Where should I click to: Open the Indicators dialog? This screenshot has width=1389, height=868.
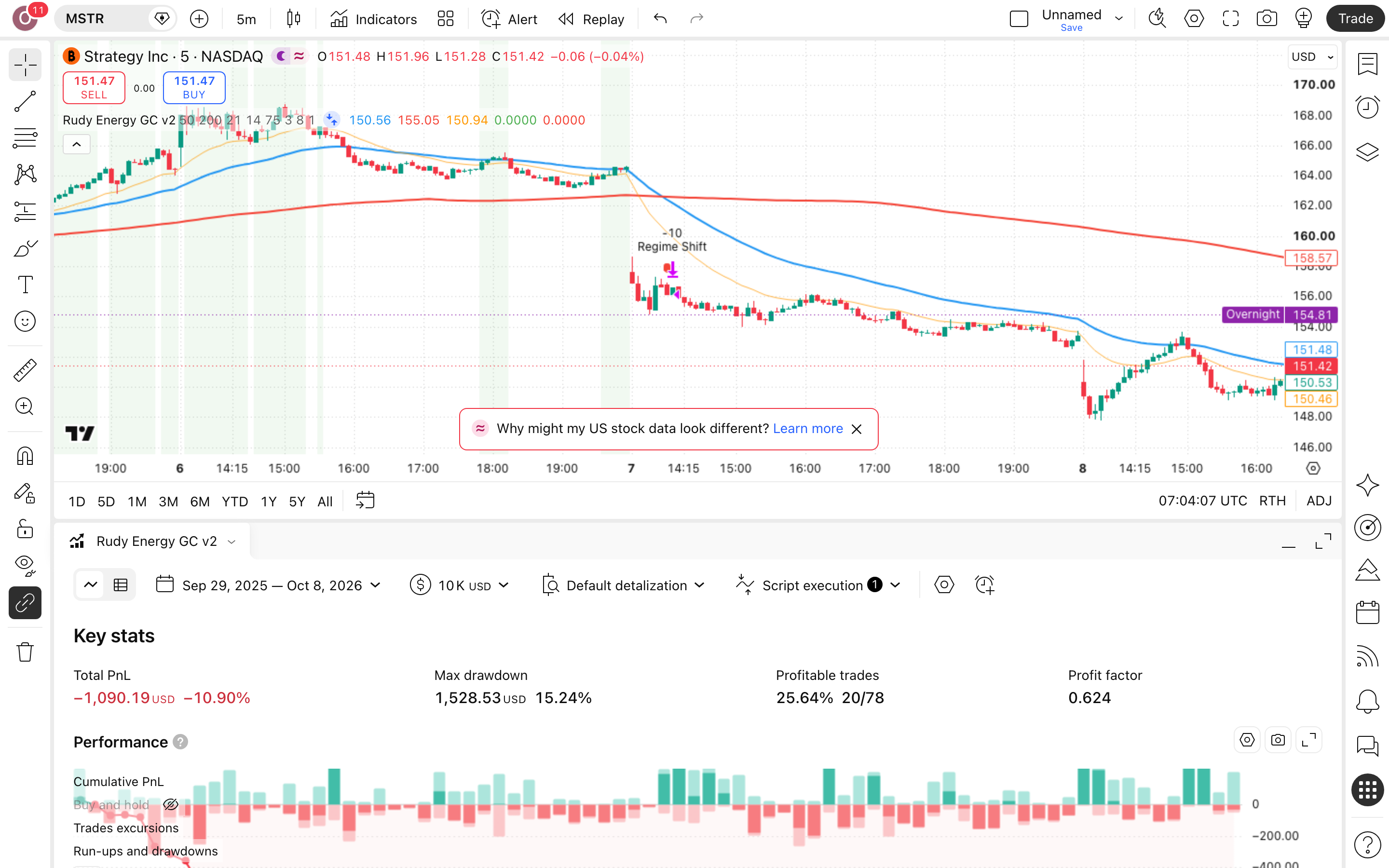[374, 19]
